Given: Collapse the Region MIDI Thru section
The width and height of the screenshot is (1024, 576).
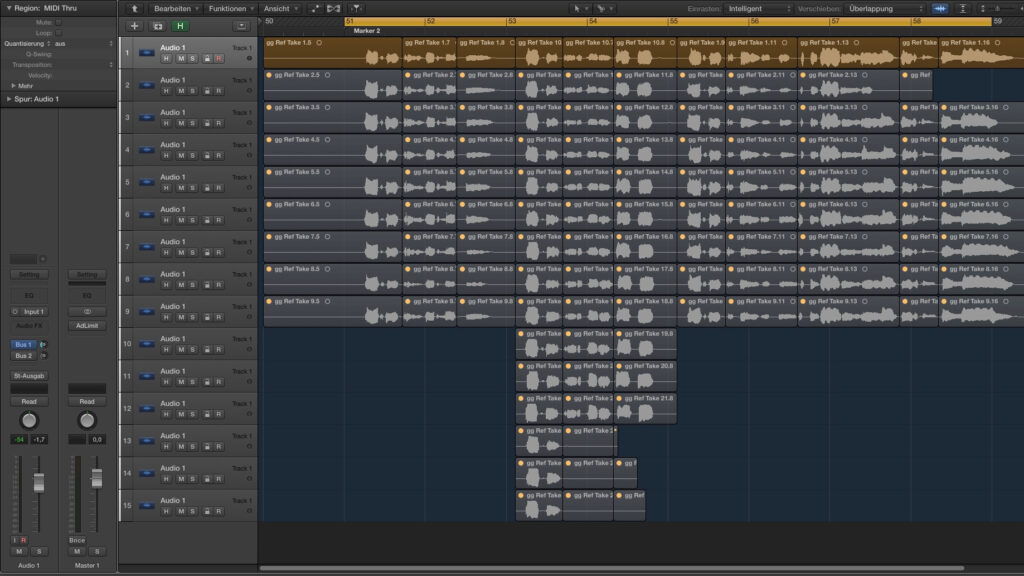Looking at the screenshot, I should pyautogui.click(x=8, y=8).
